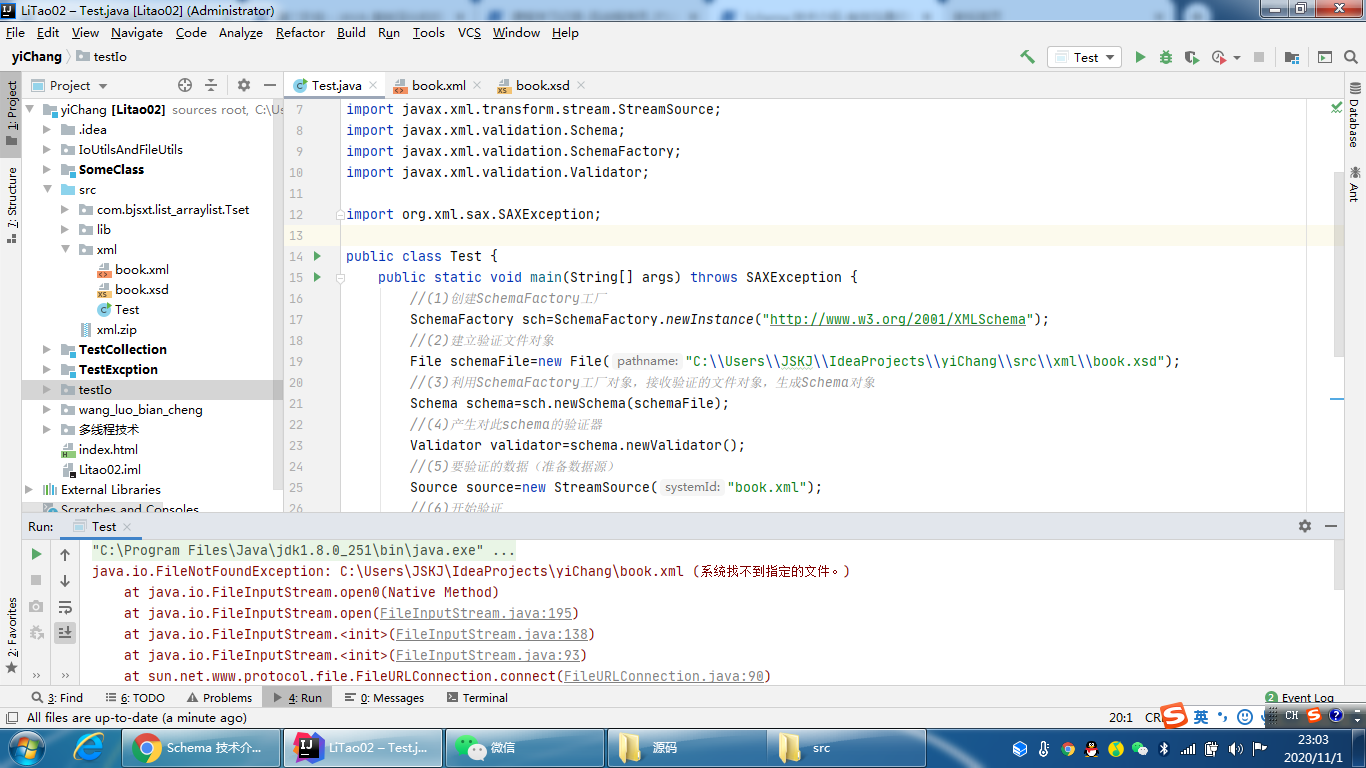Open Test run configuration dropdown

(x=1084, y=57)
